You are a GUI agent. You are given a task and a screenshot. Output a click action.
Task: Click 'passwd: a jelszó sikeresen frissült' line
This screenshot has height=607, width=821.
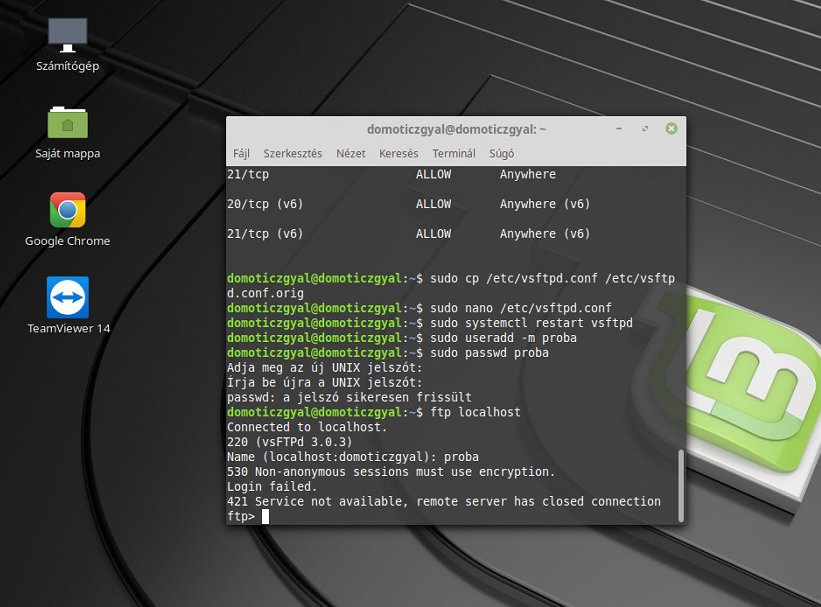[x=349, y=397]
